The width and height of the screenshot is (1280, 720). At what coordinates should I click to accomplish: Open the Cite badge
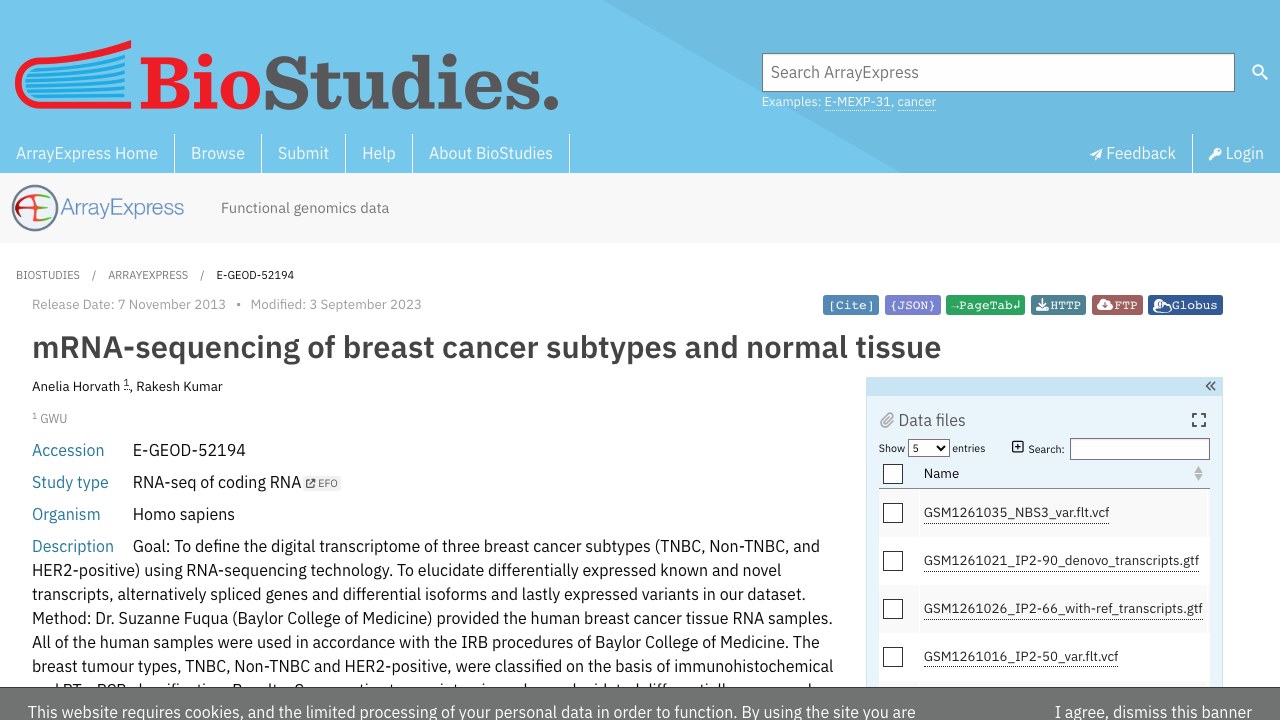tap(851, 305)
